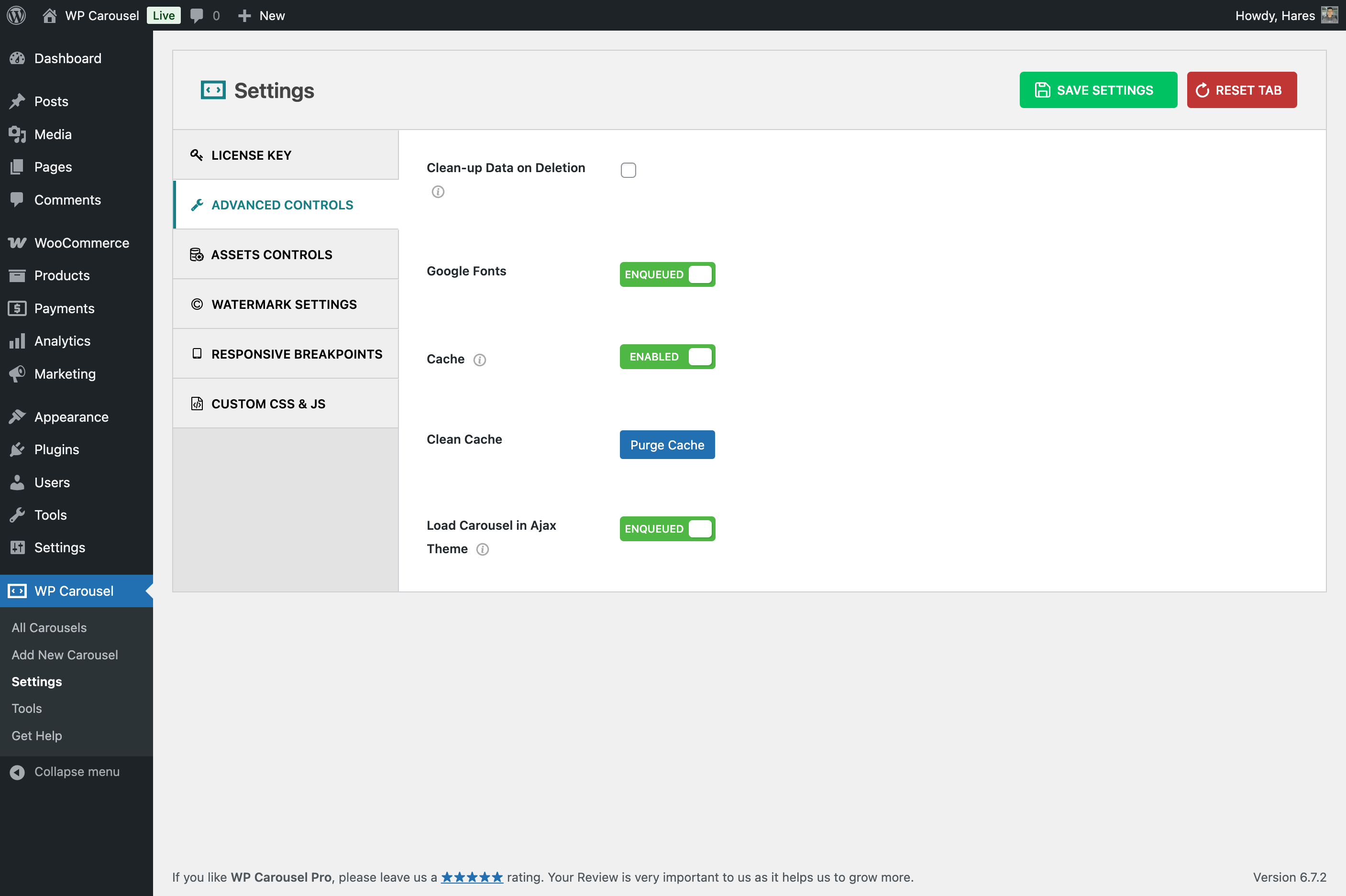Click info icon next to Cache

click(x=480, y=360)
